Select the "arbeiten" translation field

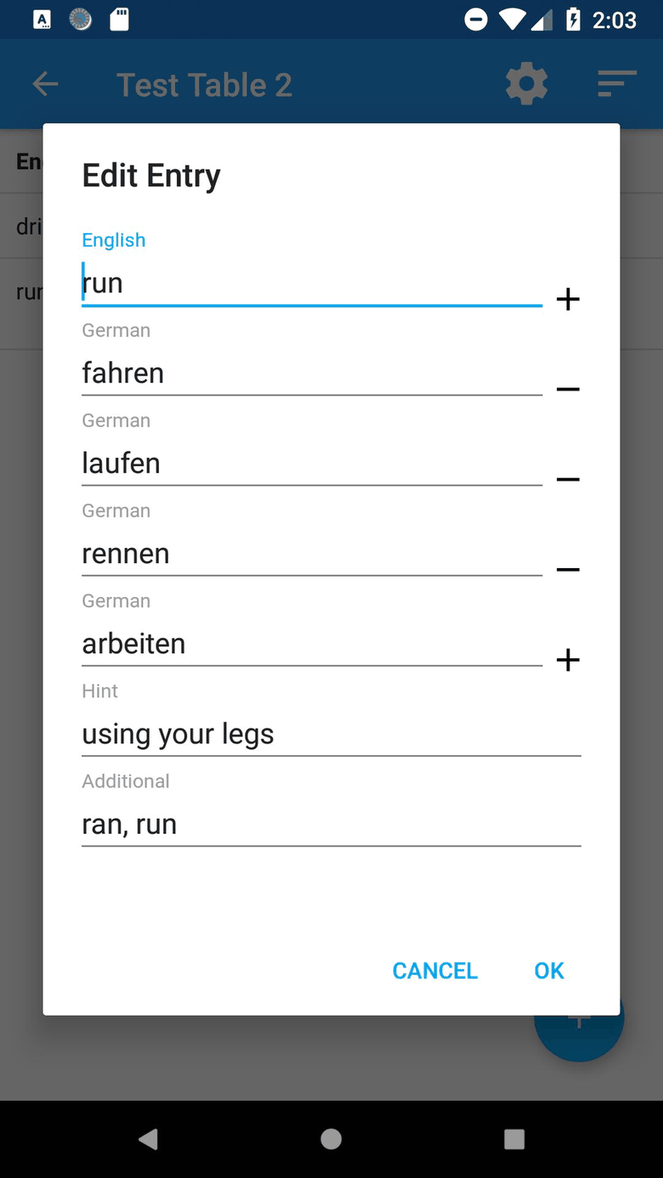point(300,644)
